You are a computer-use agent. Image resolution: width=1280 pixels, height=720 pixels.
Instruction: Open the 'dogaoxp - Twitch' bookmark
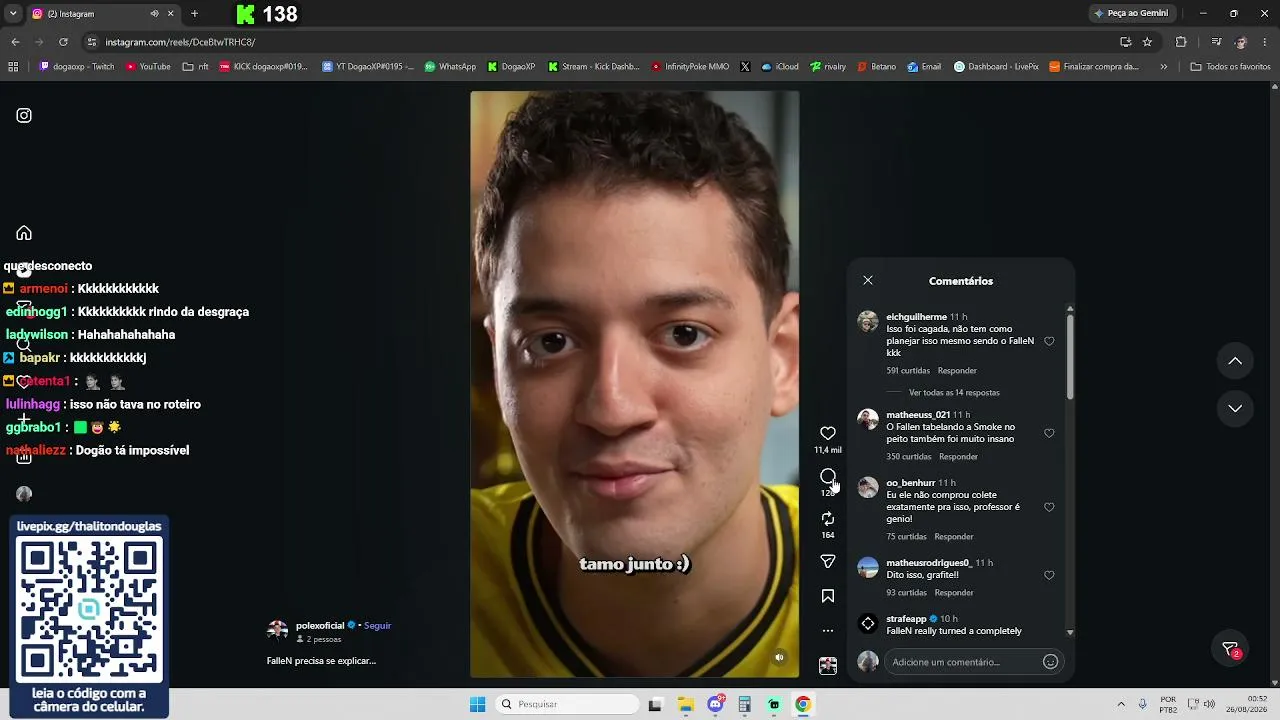pyautogui.click(x=77, y=67)
